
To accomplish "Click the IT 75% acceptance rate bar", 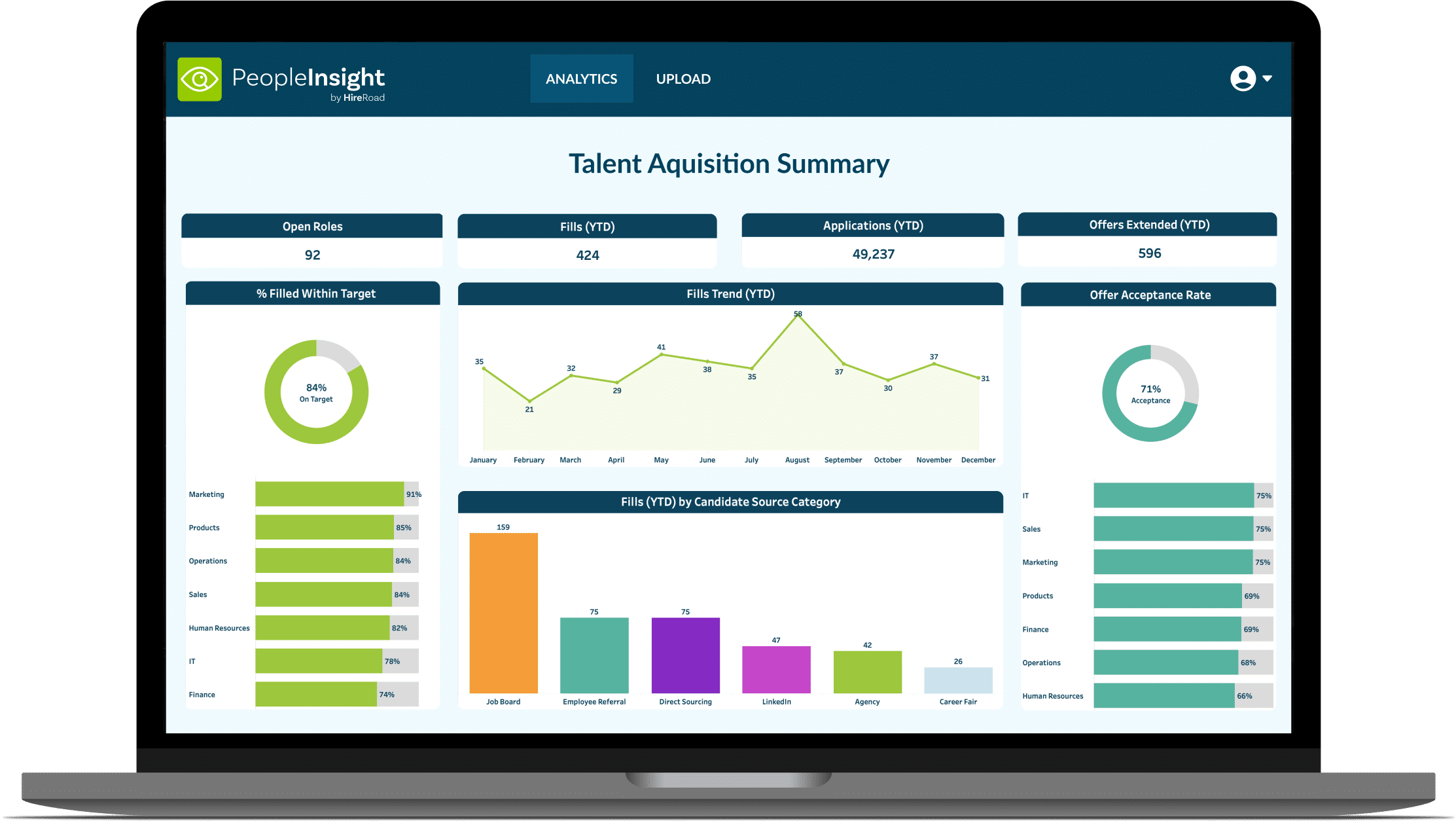I will 1173,496.
